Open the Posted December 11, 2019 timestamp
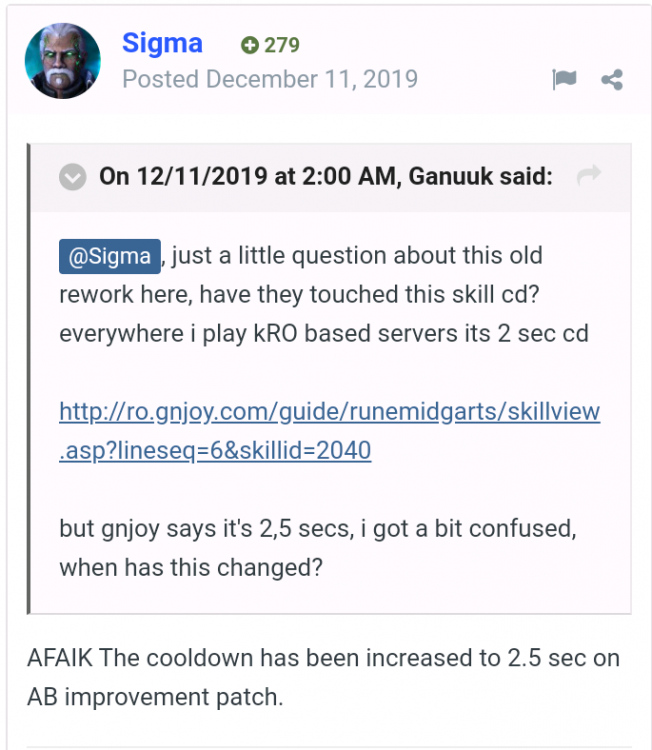Viewport: 652px width, 750px height. point(270,79)
